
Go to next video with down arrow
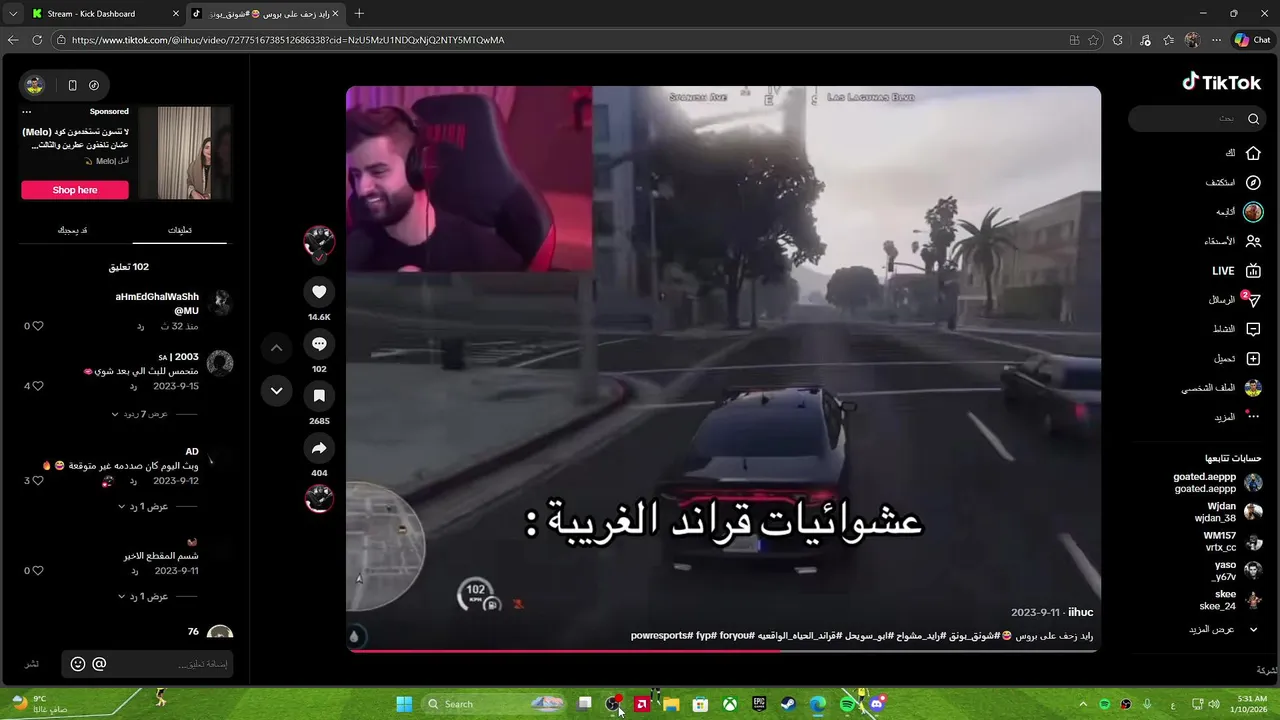coord(277,391)
